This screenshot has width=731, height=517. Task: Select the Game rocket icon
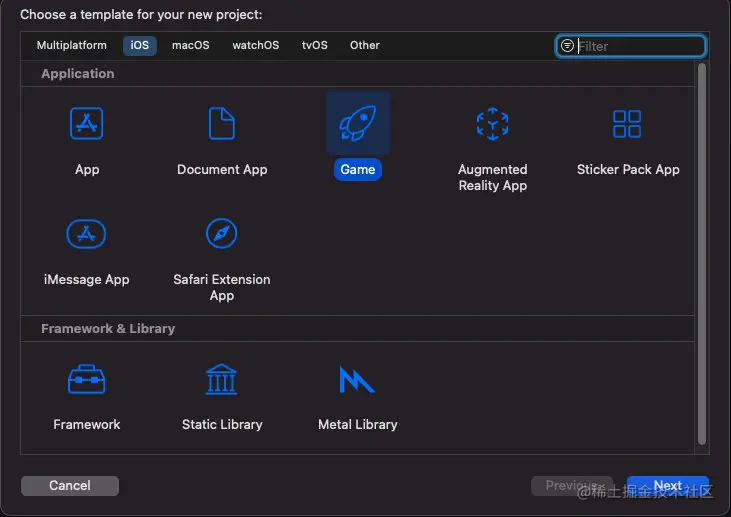(358, 123)
